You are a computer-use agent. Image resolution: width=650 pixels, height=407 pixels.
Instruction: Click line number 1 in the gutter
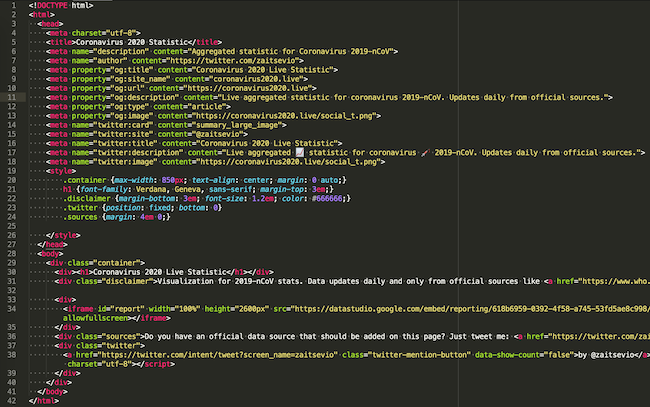(x=14, y=5)
